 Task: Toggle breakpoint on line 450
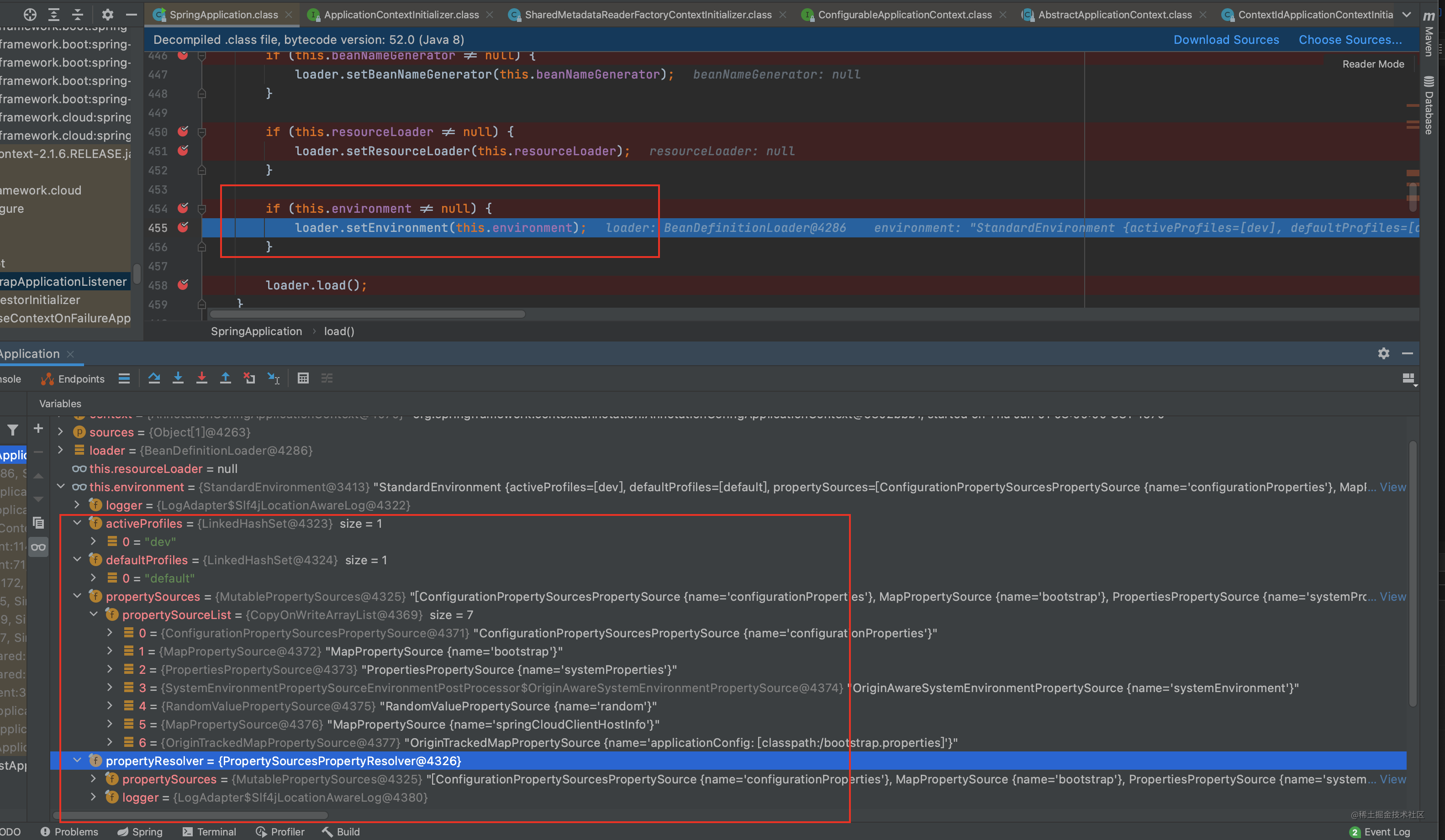183,131
